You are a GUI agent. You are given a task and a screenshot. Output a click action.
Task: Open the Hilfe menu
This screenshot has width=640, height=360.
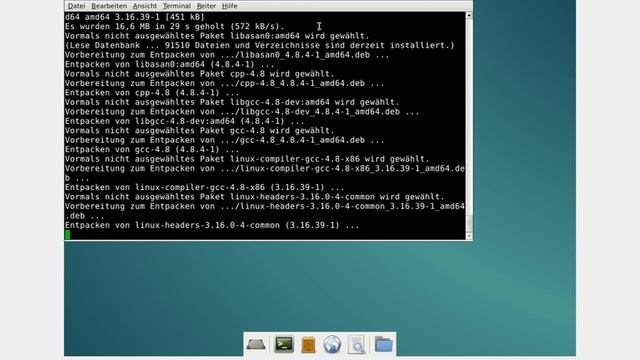pos(229,6)
